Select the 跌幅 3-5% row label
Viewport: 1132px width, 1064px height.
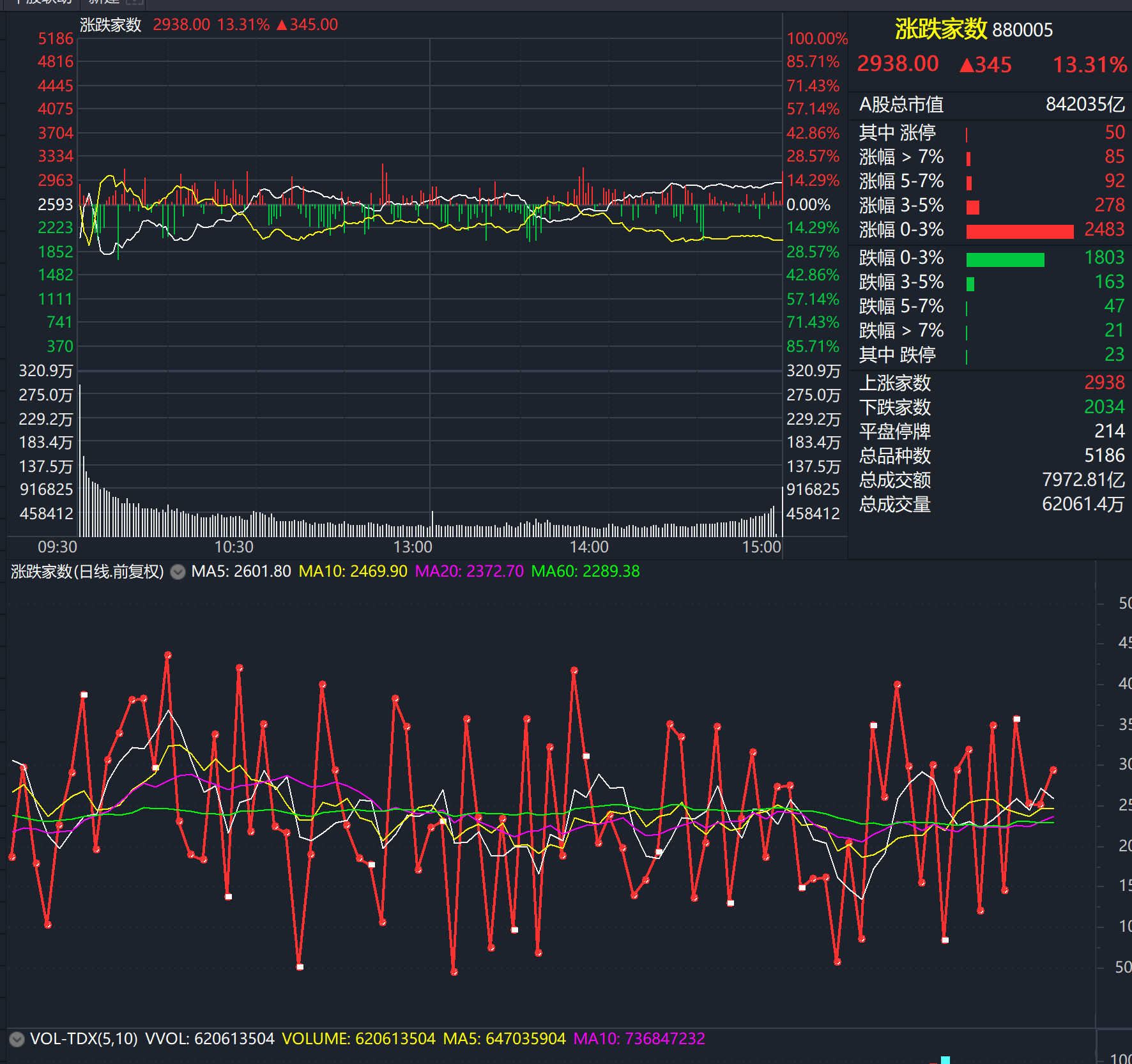[901, 282]
